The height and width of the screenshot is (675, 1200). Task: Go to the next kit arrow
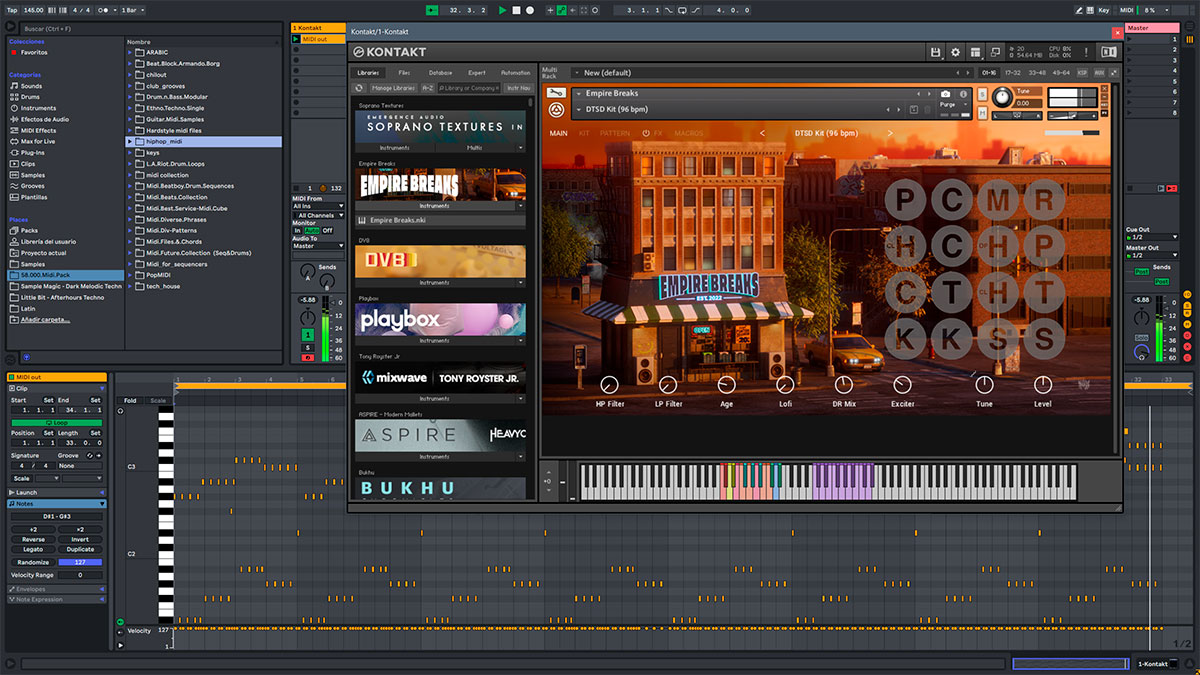890,133
